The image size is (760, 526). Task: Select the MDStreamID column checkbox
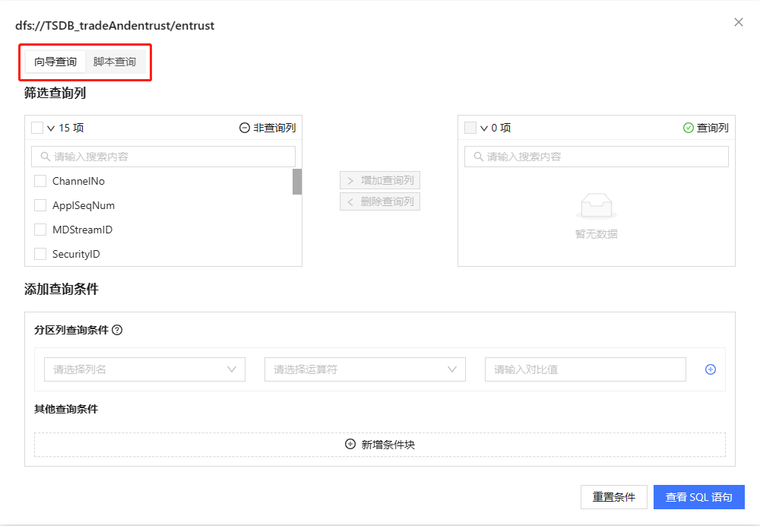[40, 230]
